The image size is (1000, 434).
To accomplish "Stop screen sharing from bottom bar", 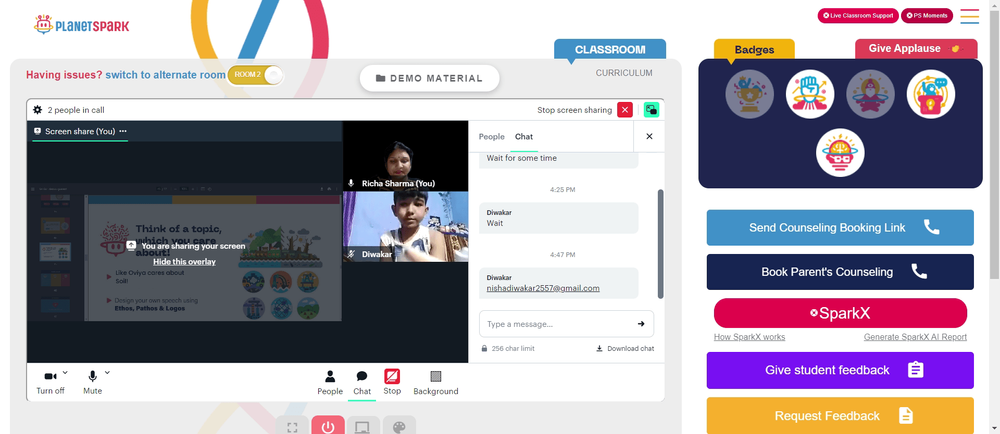I will (392, 382).
